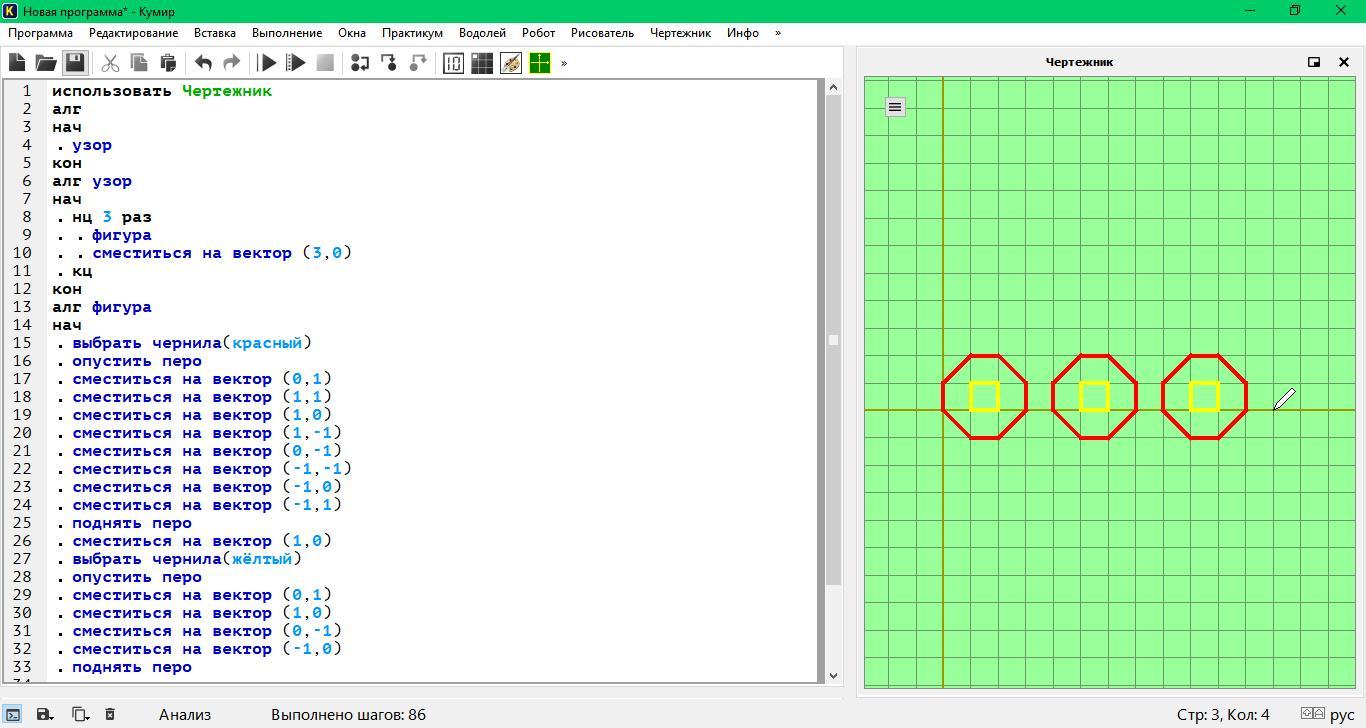Click the editor vertical scrollbar down arrow
Image resolution: width=1366 pixels, height=728 pixels.
[x=833, y=675]
